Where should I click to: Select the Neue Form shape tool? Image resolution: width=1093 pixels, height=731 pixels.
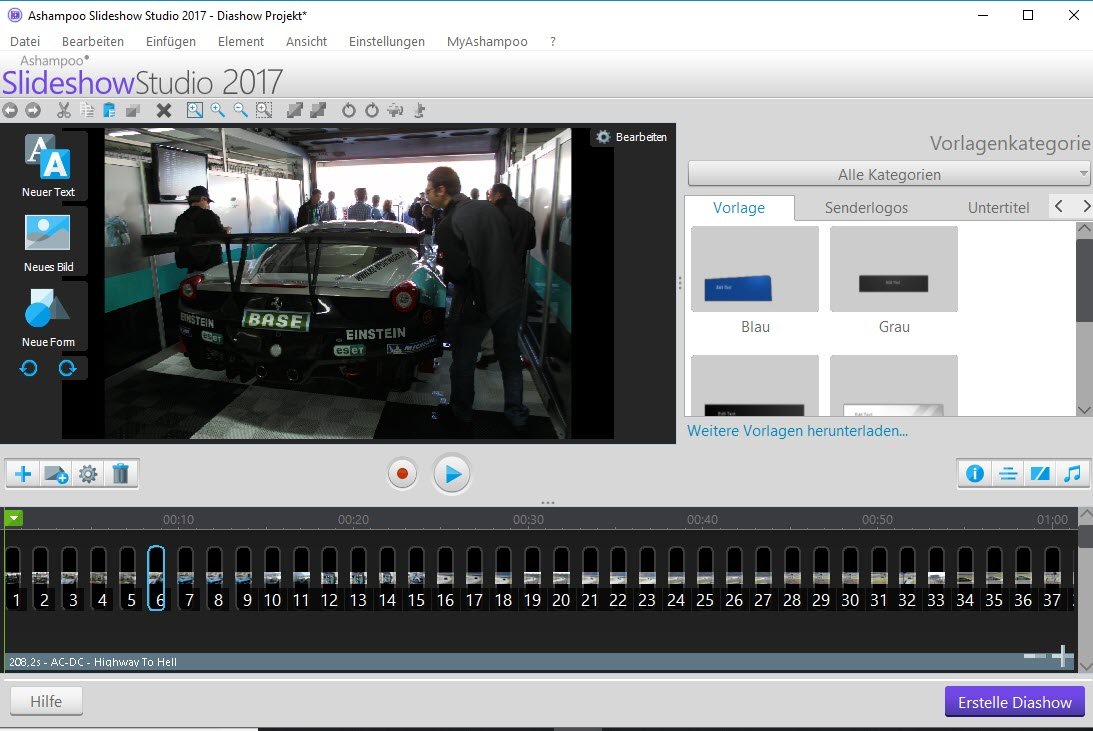pos(48,308)
